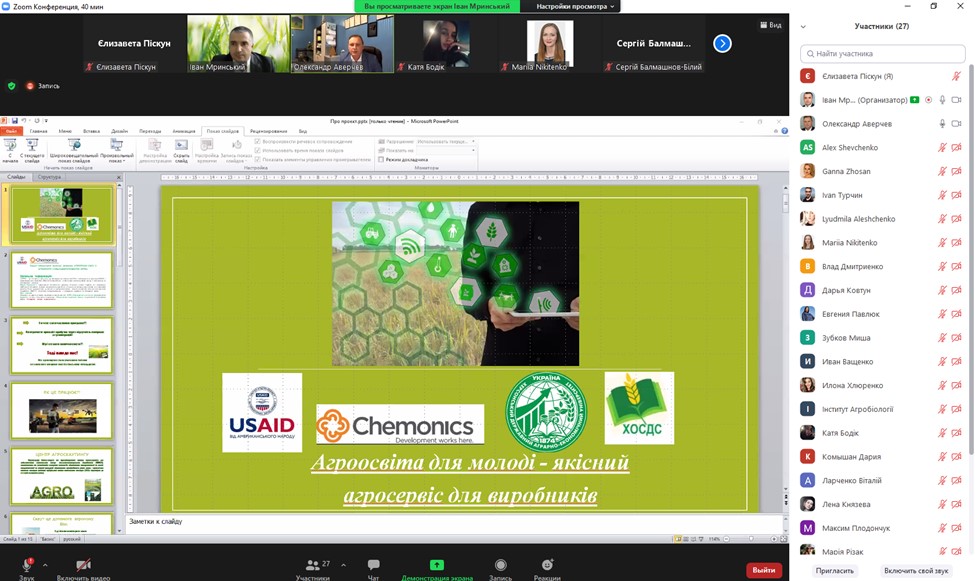Click Alex Shevchenko's muted microphone icon

(x=943, y=147)
